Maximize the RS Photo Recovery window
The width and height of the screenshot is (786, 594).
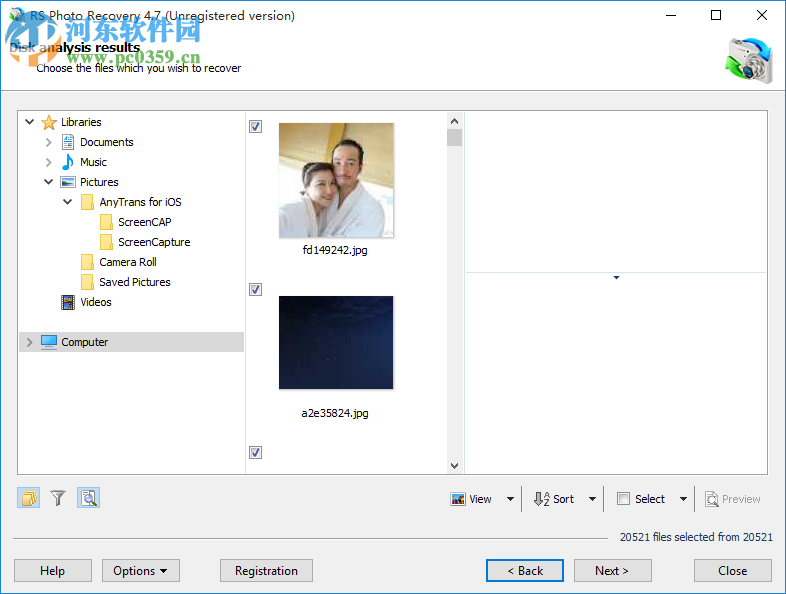pyautogui.click(x=716, y=16)
